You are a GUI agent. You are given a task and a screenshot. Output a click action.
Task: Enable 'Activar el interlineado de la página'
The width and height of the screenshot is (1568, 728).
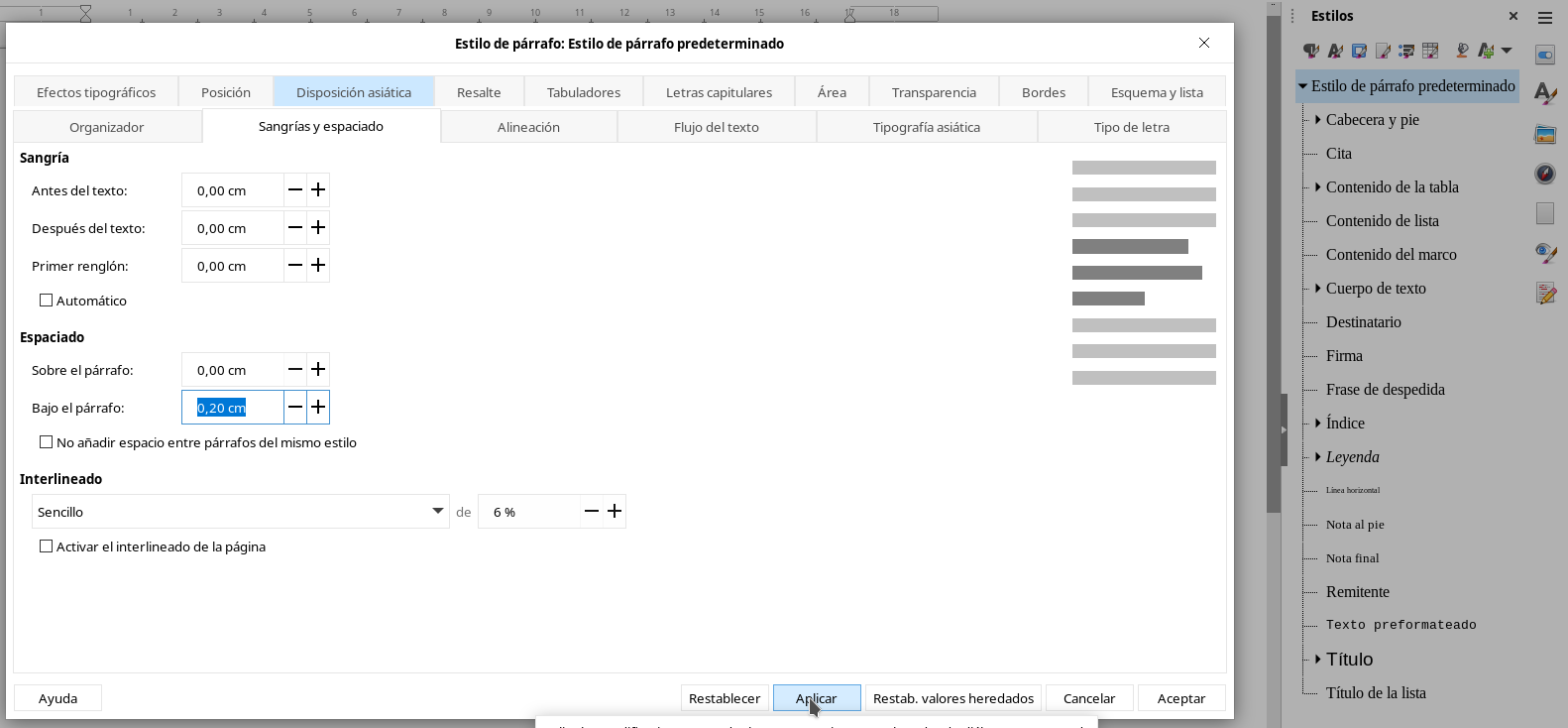pos(46,546)
